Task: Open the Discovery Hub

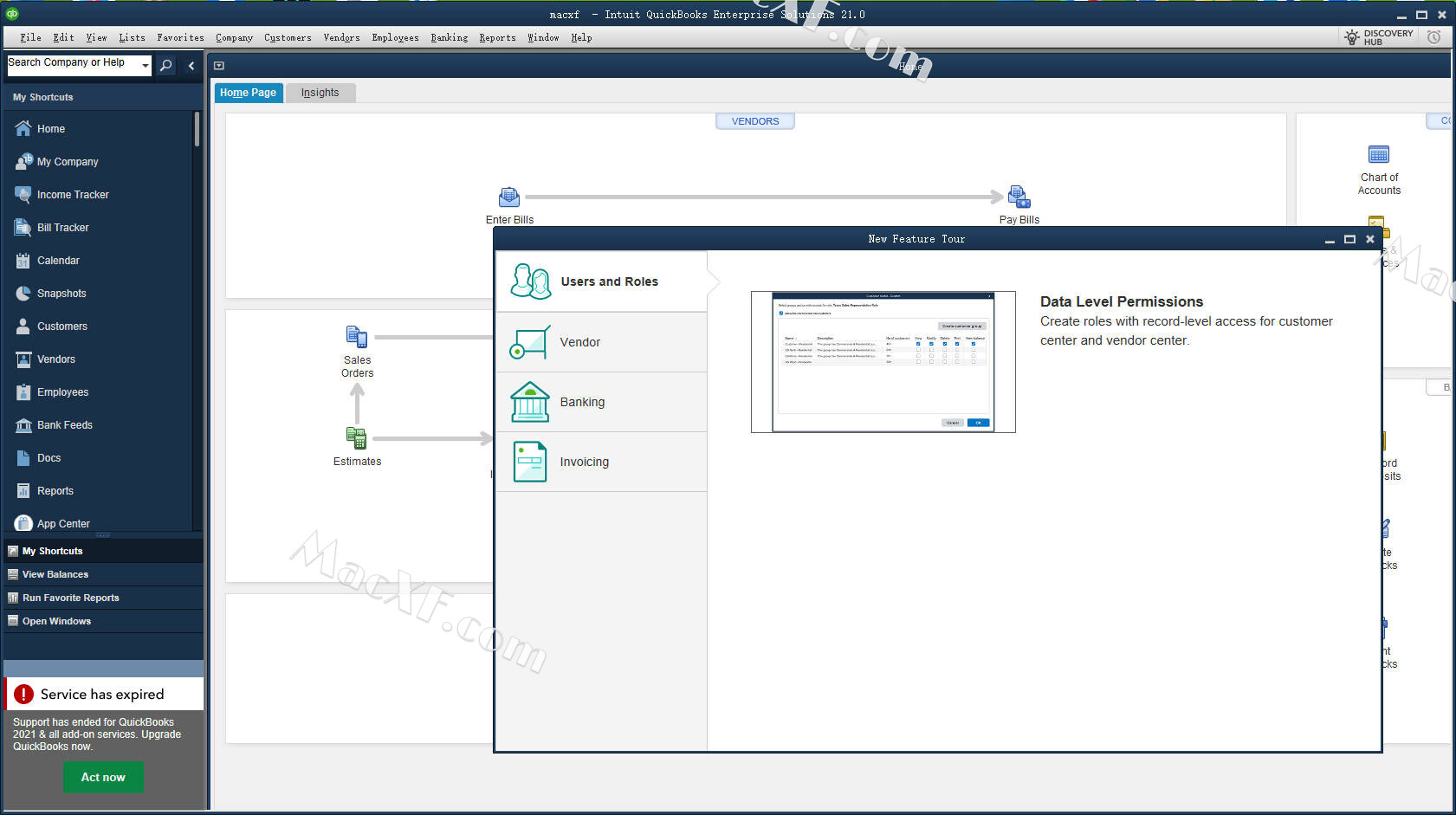Action: [x=1378, y=37]
